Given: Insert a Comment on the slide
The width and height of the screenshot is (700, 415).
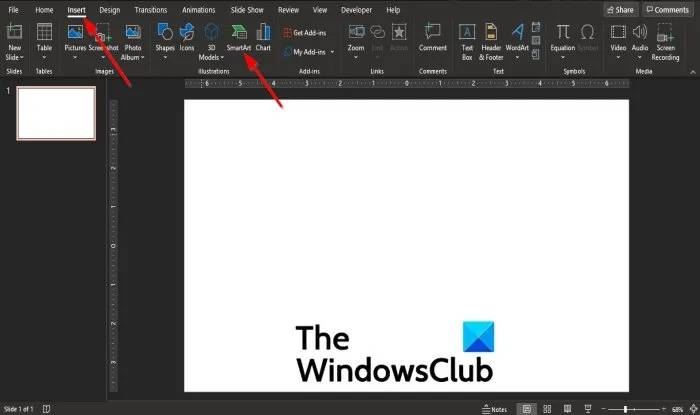Looking at the screenshot, I should tap(433, 38).
